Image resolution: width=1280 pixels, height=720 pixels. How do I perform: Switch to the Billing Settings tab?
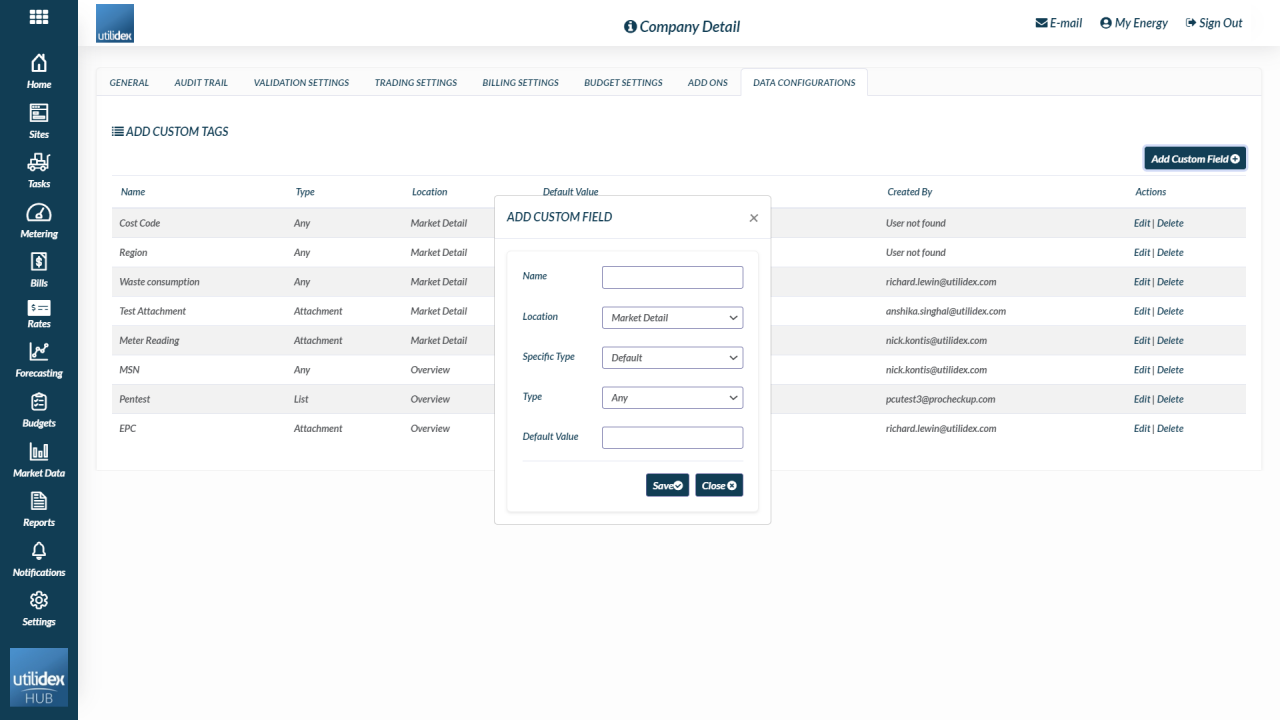tap(520, 82)
